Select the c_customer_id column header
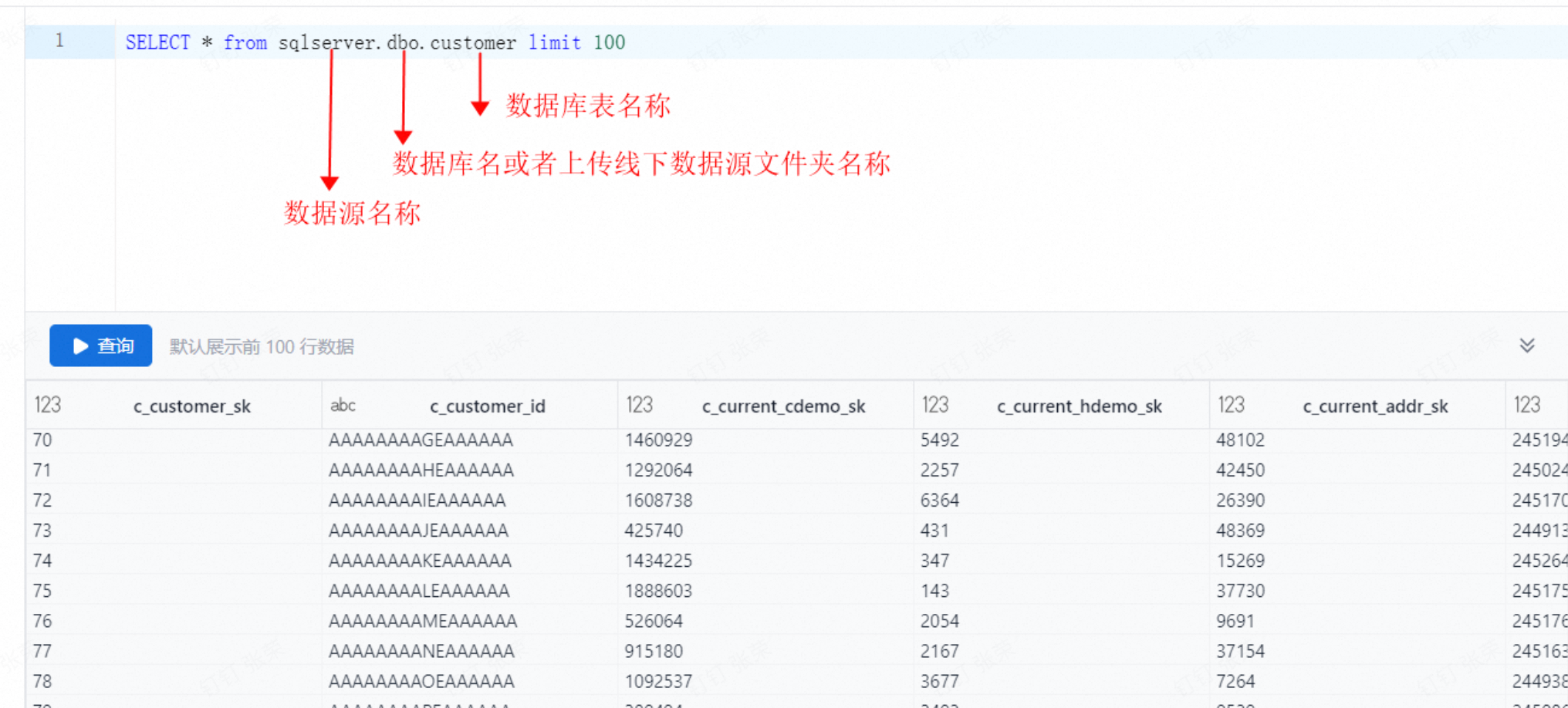1568x708 pixels. pos(487,406)
